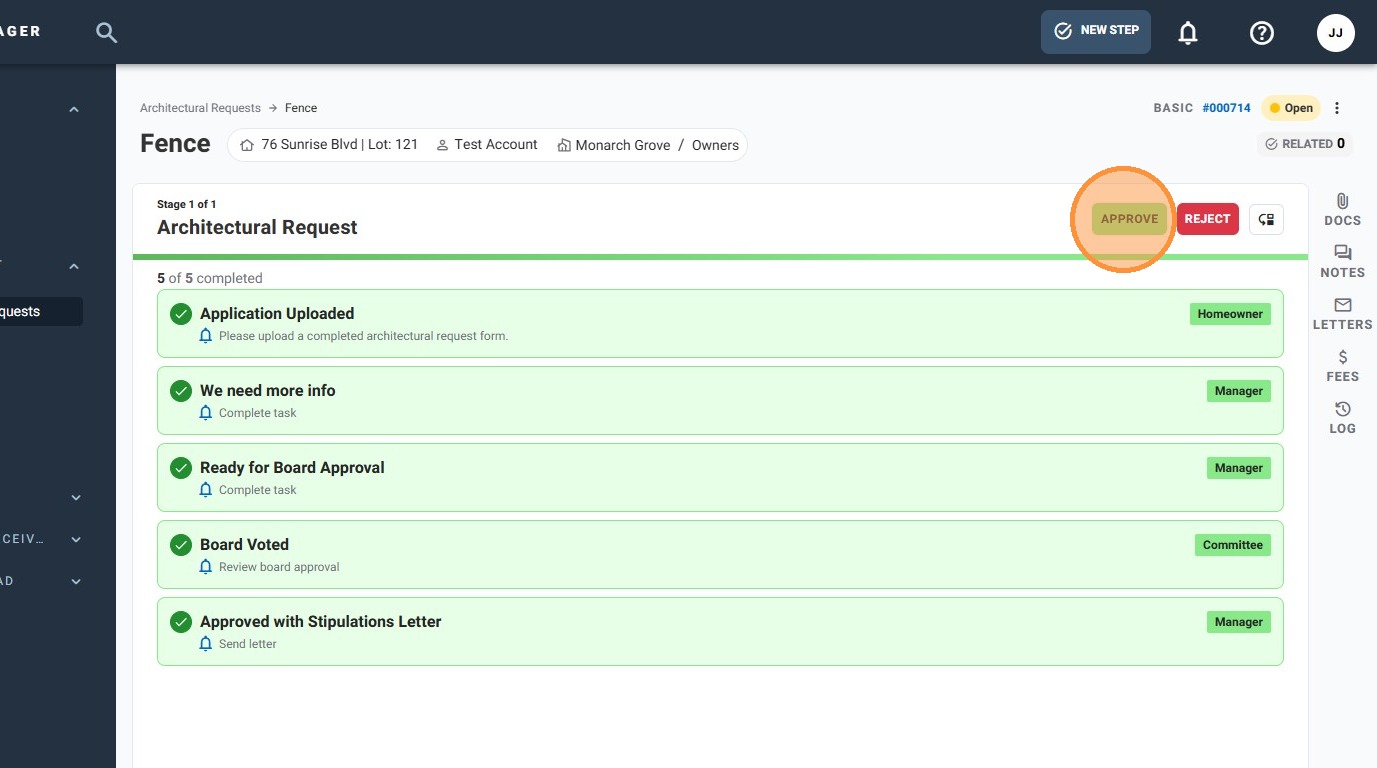Viewport: 1377px width, 768px height.
Task: Click bell icon under Approved with Stipulations Letter
Action: tap(206, 644)
